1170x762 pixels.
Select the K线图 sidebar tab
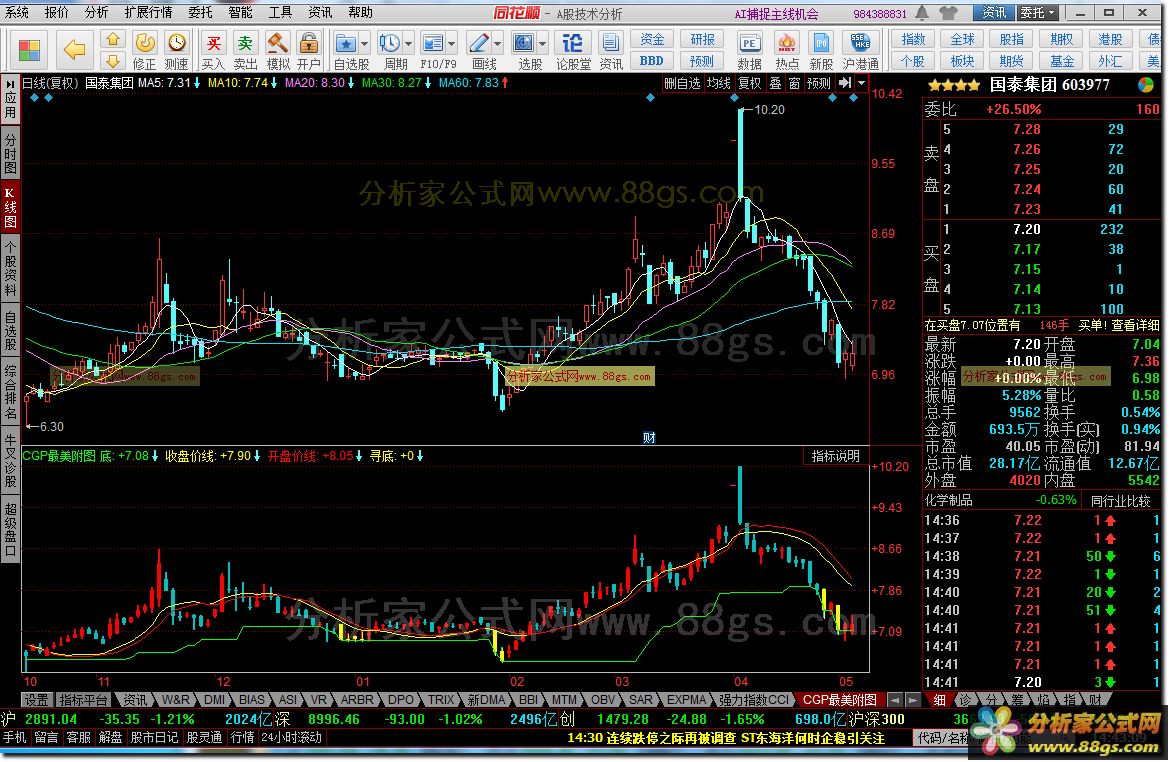[x=10, y=205]
